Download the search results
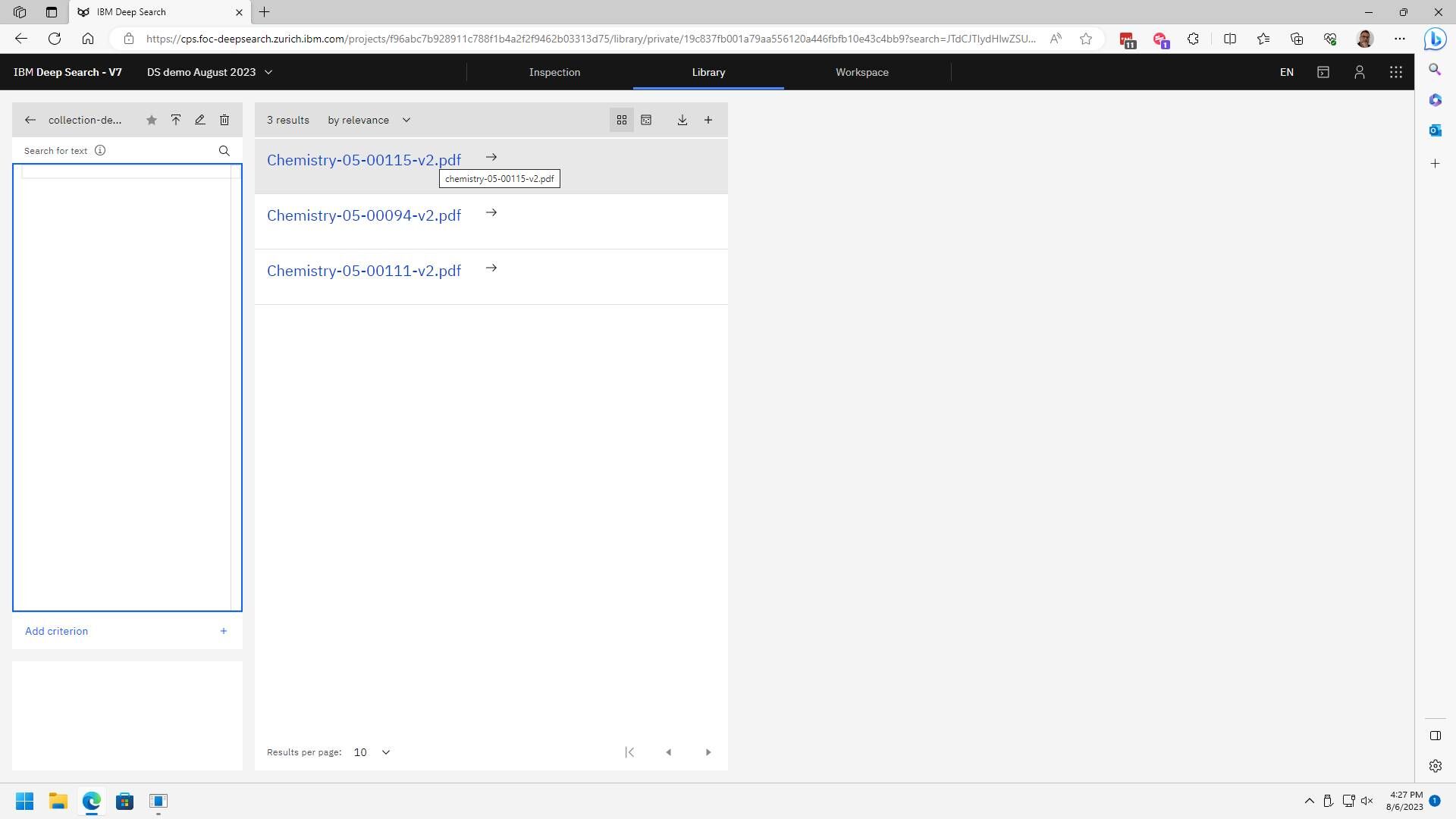Viewport: 1456px width, 819px height. click(x=682, y=120)
